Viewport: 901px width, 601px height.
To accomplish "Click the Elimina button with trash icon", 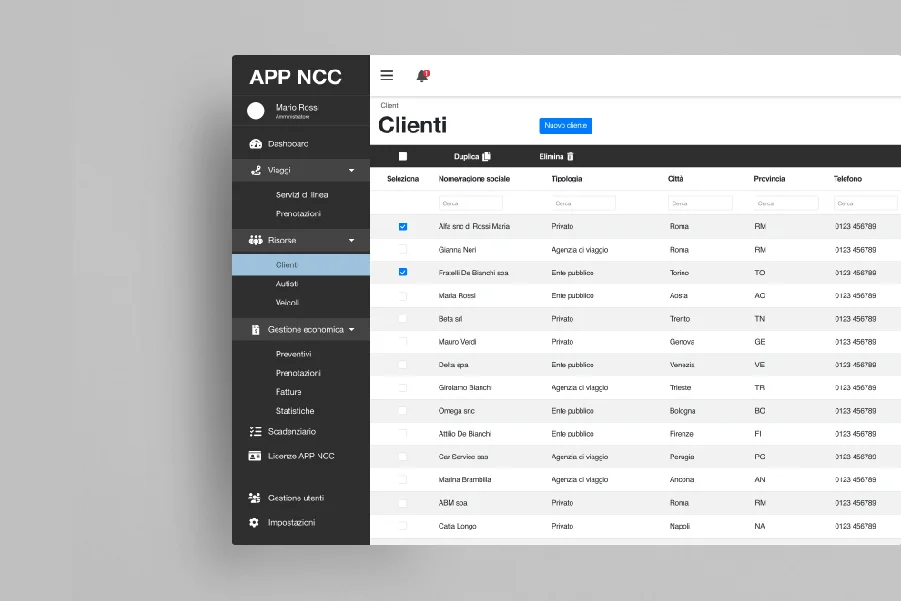I will tap(557, 156).
